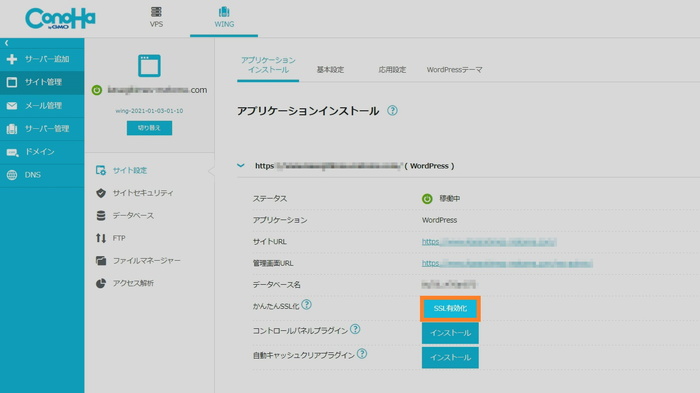700x393 pixels.
Task: Click the WordPress application value text
Action: tap(439, 220)
